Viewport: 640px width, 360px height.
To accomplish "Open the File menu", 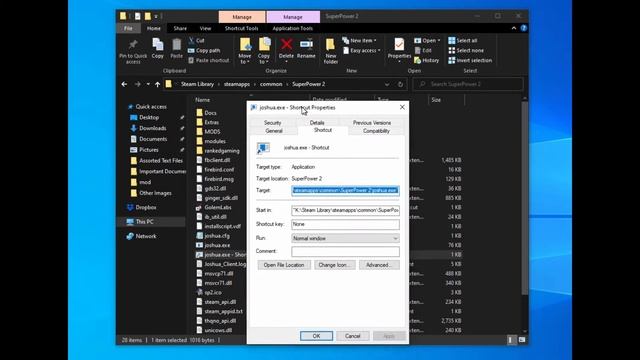I will [x=128, y=28].
